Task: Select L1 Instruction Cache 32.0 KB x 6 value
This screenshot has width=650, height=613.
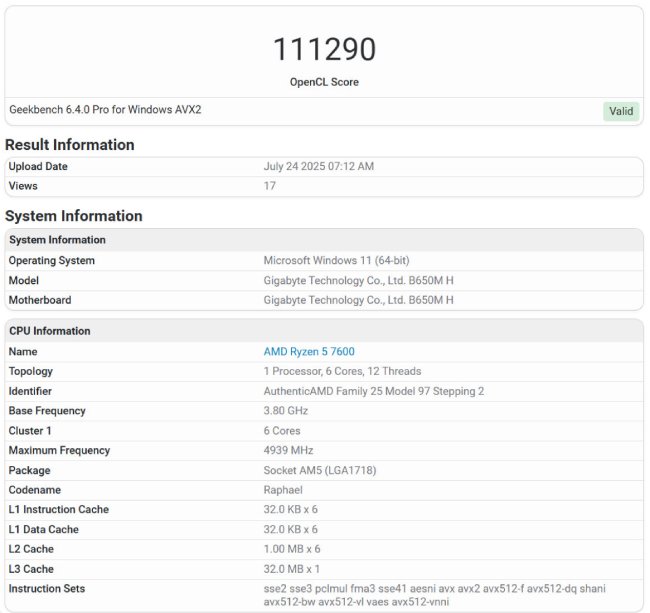Action: click(x=291, y=509)
